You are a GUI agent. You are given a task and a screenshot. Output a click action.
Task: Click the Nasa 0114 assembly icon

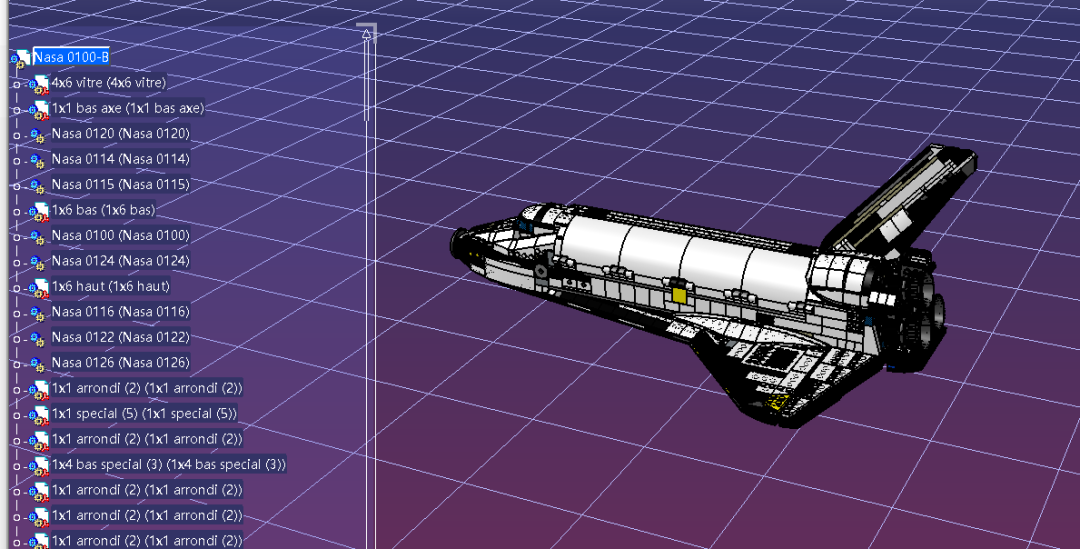pos(37,160)
